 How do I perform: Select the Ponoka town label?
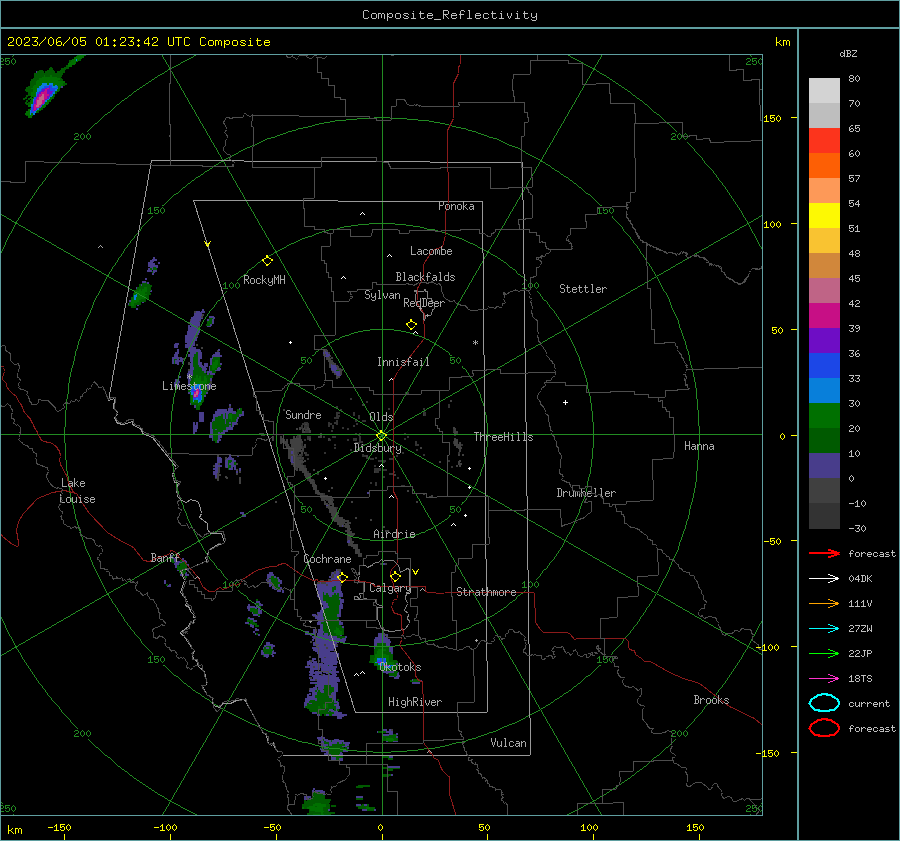(456, 206)
